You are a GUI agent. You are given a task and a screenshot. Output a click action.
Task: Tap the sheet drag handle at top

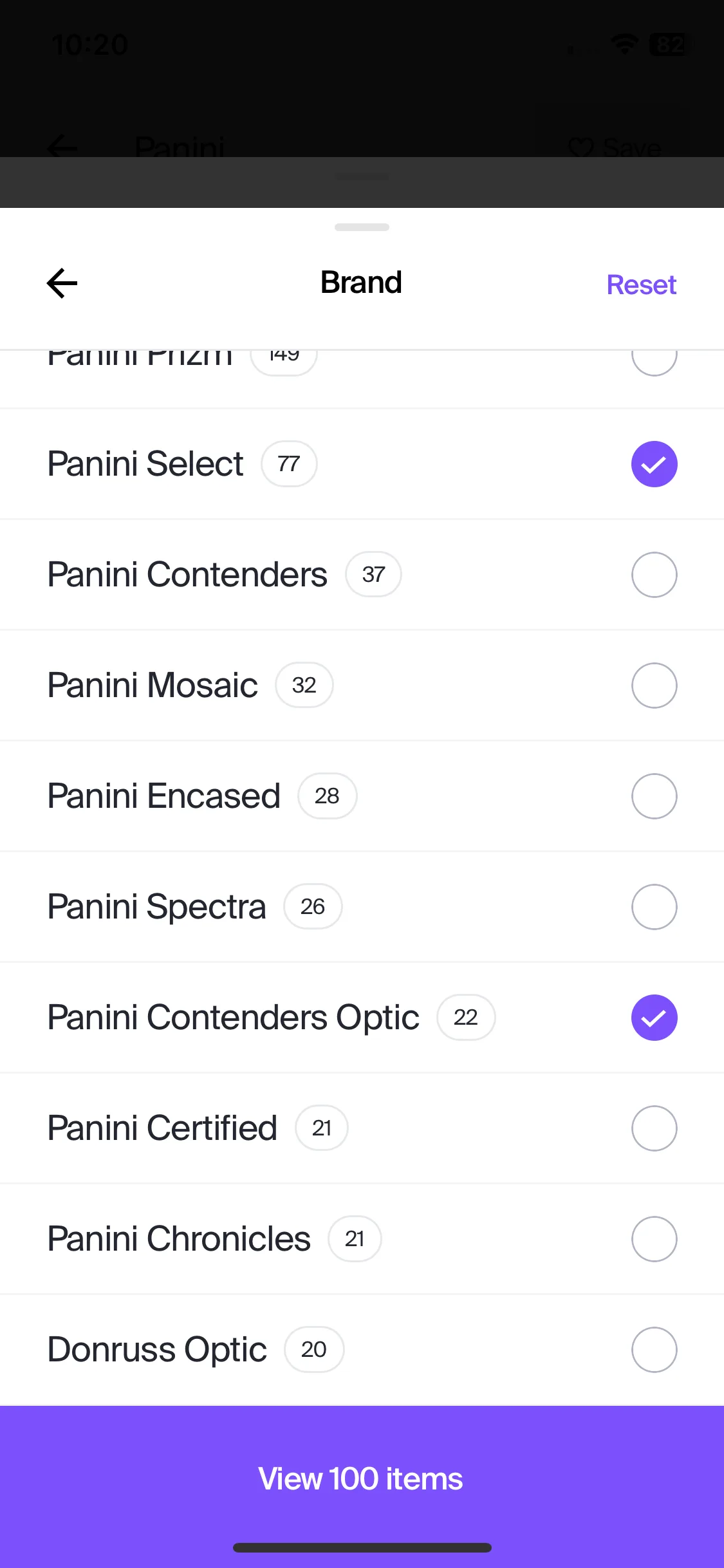click(362, 227)
